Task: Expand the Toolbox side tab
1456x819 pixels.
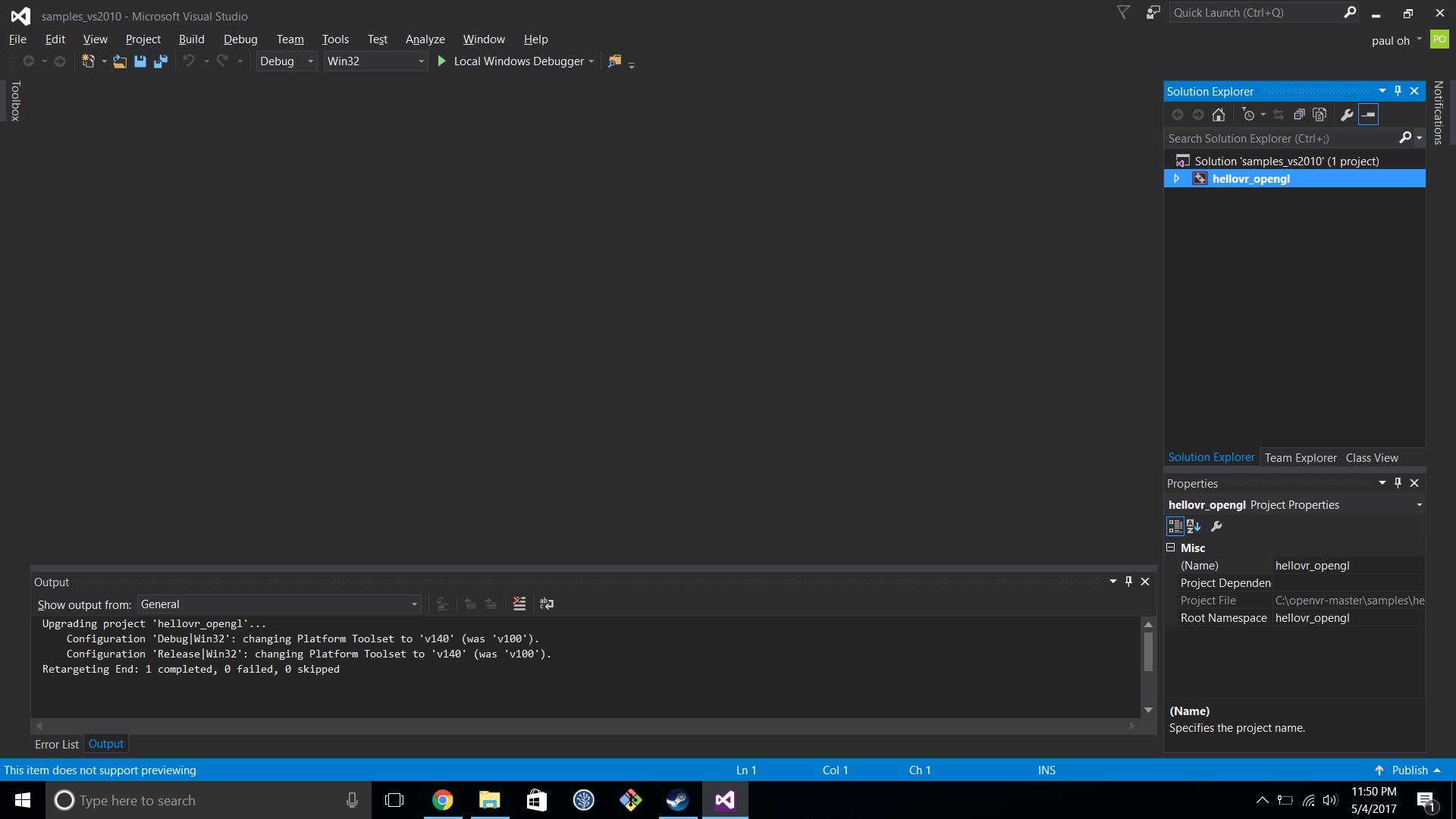Action: point(15,100)
